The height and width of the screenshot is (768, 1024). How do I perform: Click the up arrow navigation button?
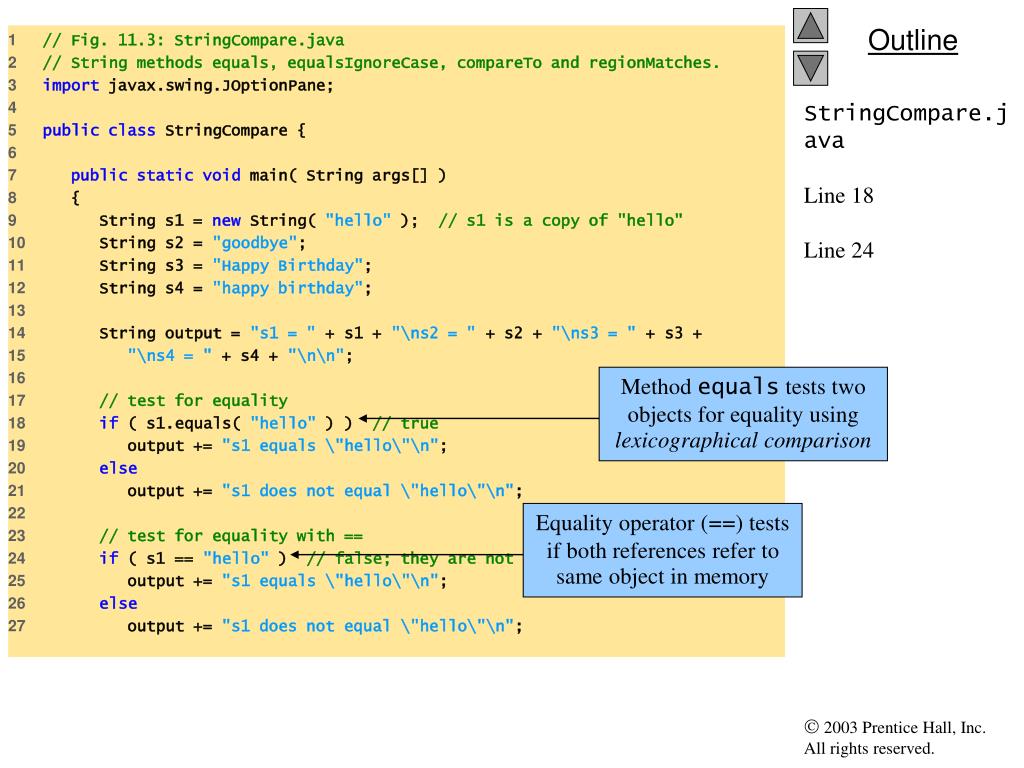810,26
